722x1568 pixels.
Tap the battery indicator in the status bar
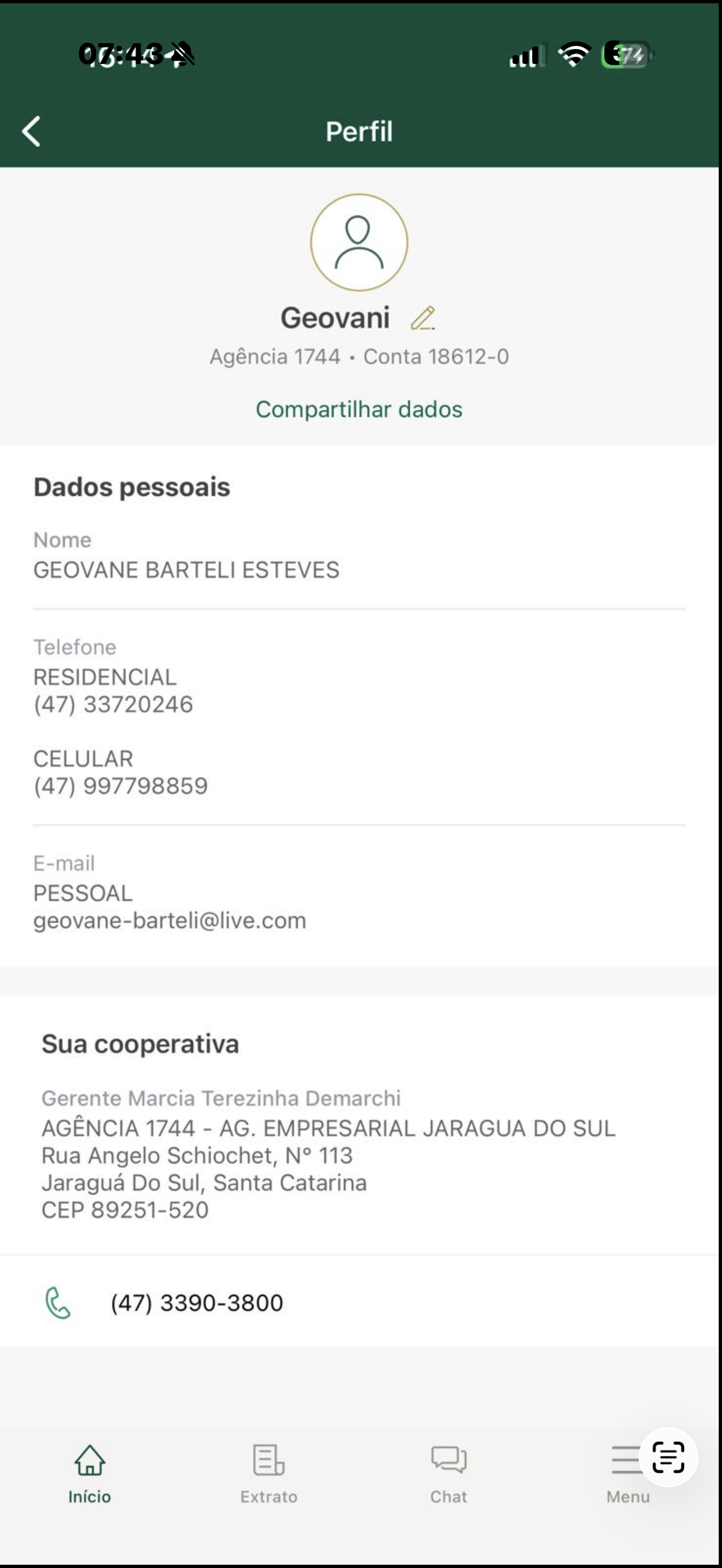(627, 55)
